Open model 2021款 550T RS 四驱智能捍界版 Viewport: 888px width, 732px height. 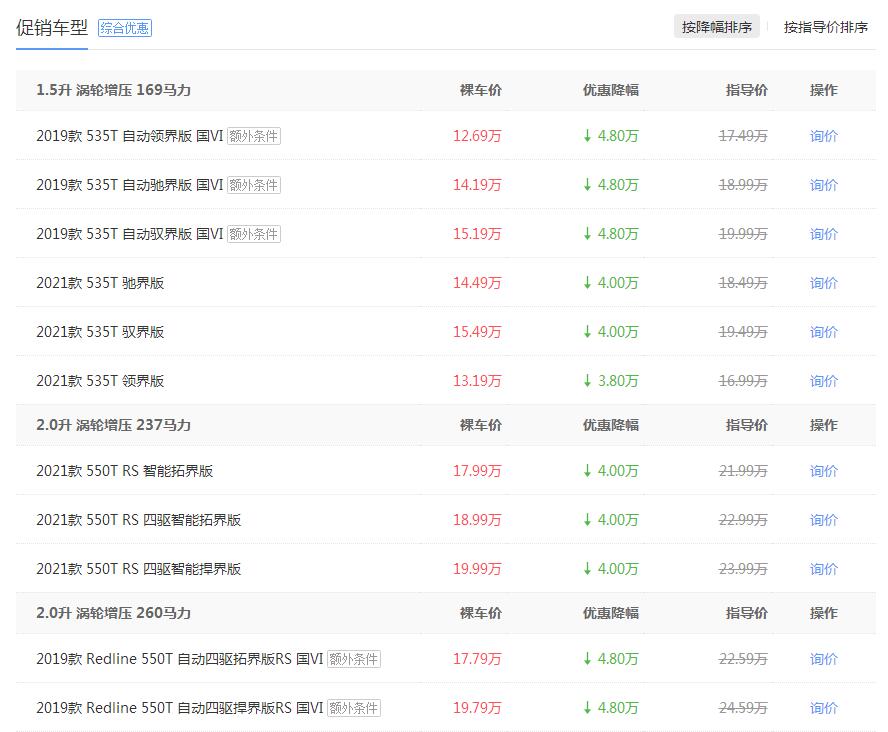[139, 569]
